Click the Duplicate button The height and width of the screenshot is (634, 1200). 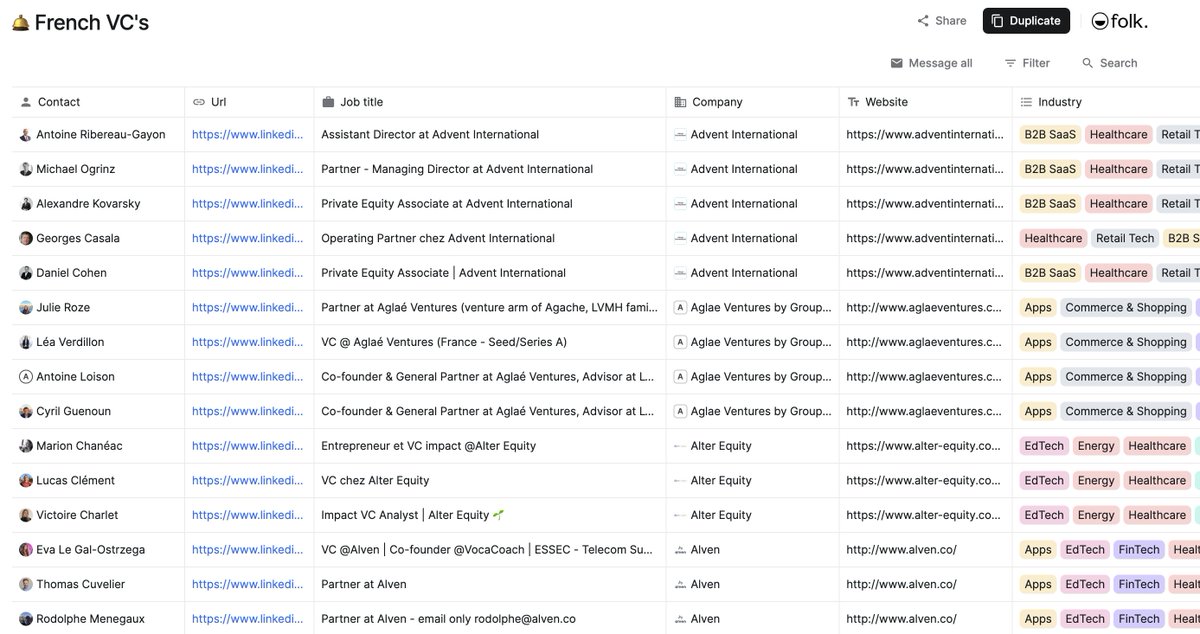click(1026, 21)
